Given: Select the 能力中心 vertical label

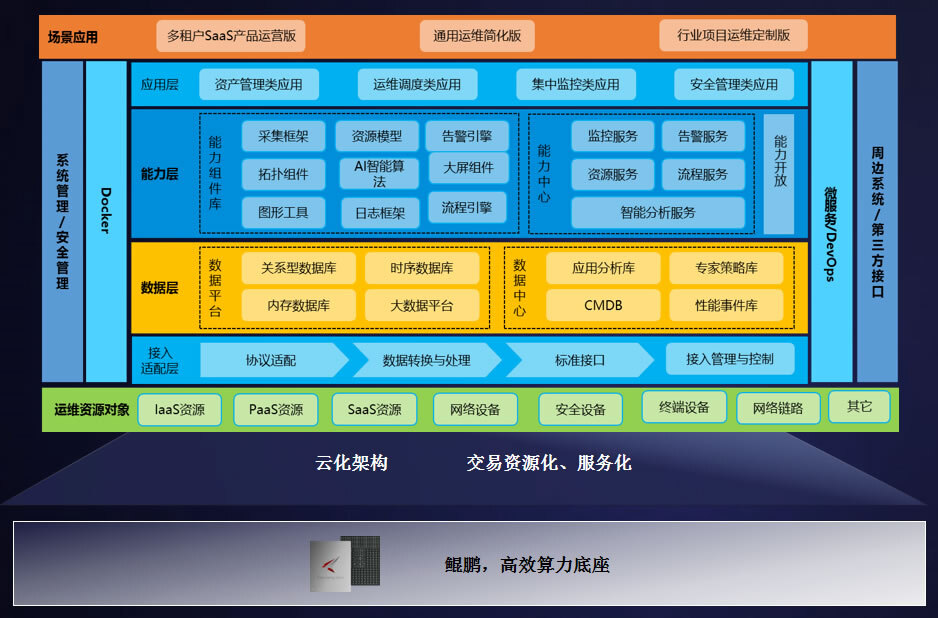Looking at the screenshot, I should (x=544, y=173).
